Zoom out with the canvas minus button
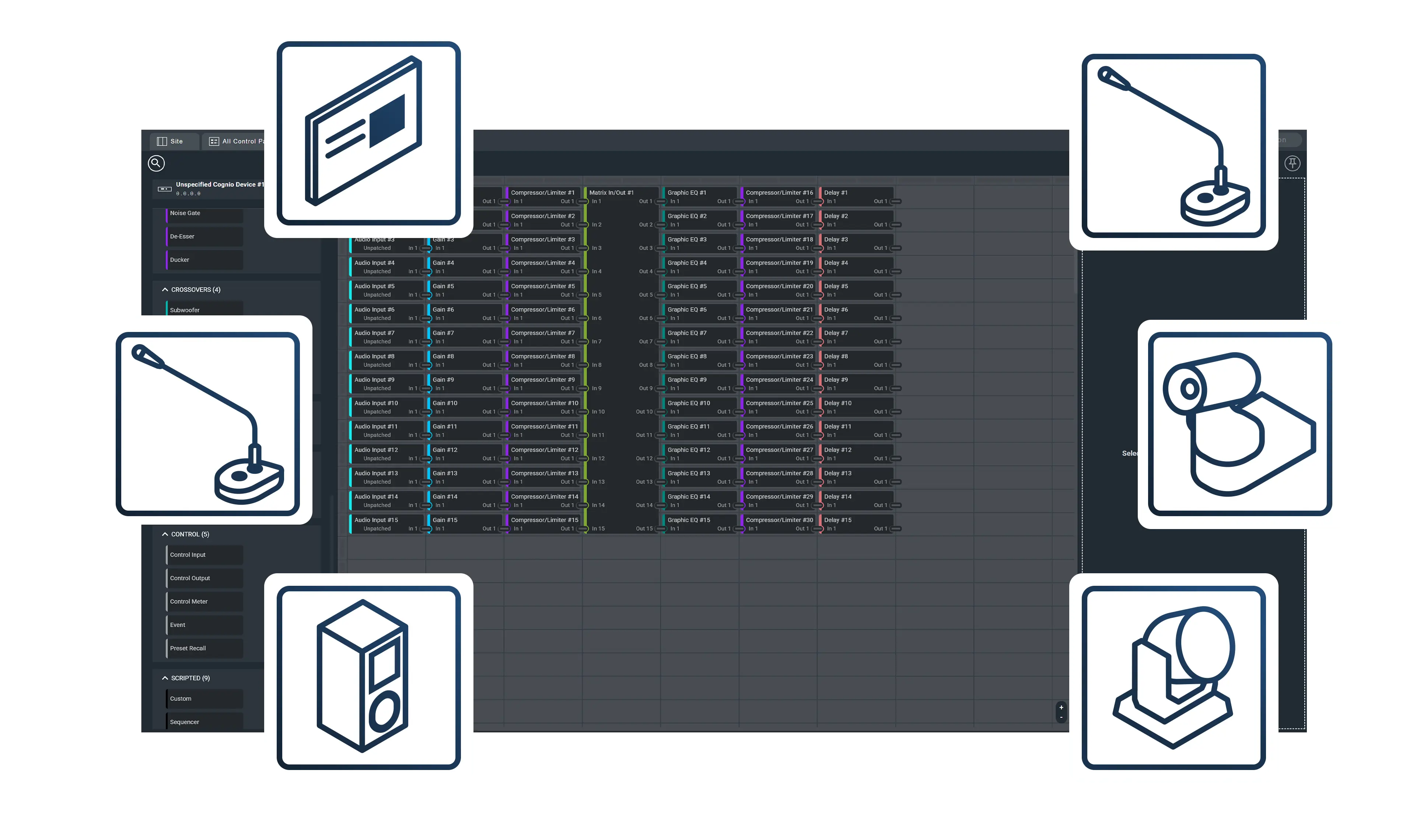The height and width of the screenshot is (840, 1406). (x=1061, y=718)
